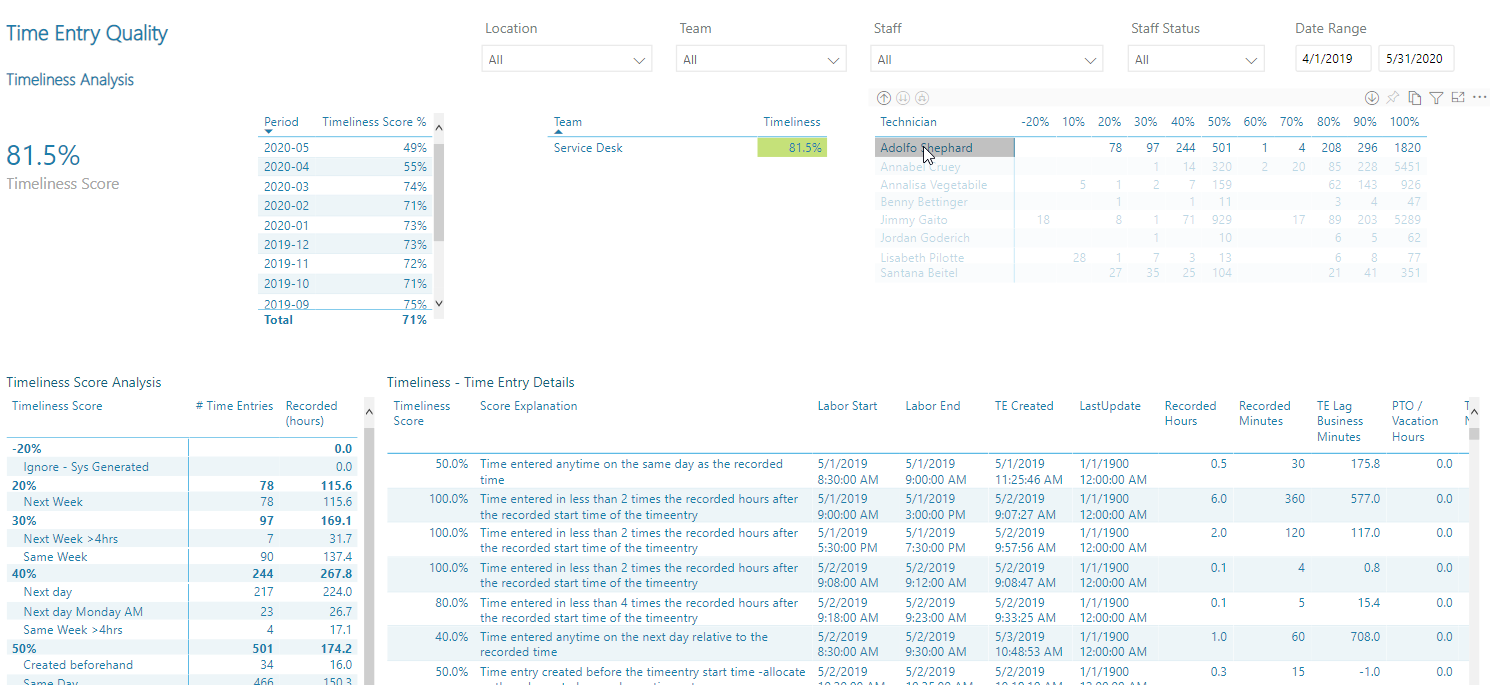This screenshot has height=685, width=1490.
Task: Select the Next Week >4hrs row
Action: point(181,539)
